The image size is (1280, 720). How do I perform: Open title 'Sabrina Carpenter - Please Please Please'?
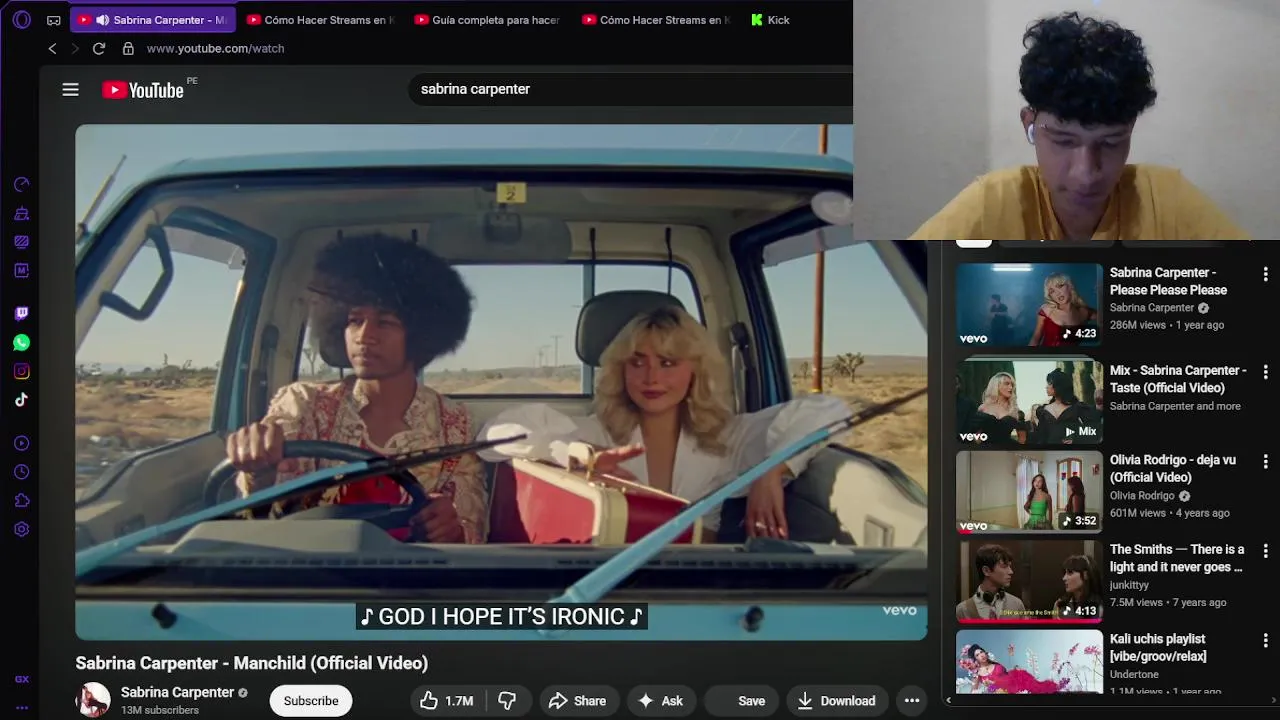point(1168,281)
